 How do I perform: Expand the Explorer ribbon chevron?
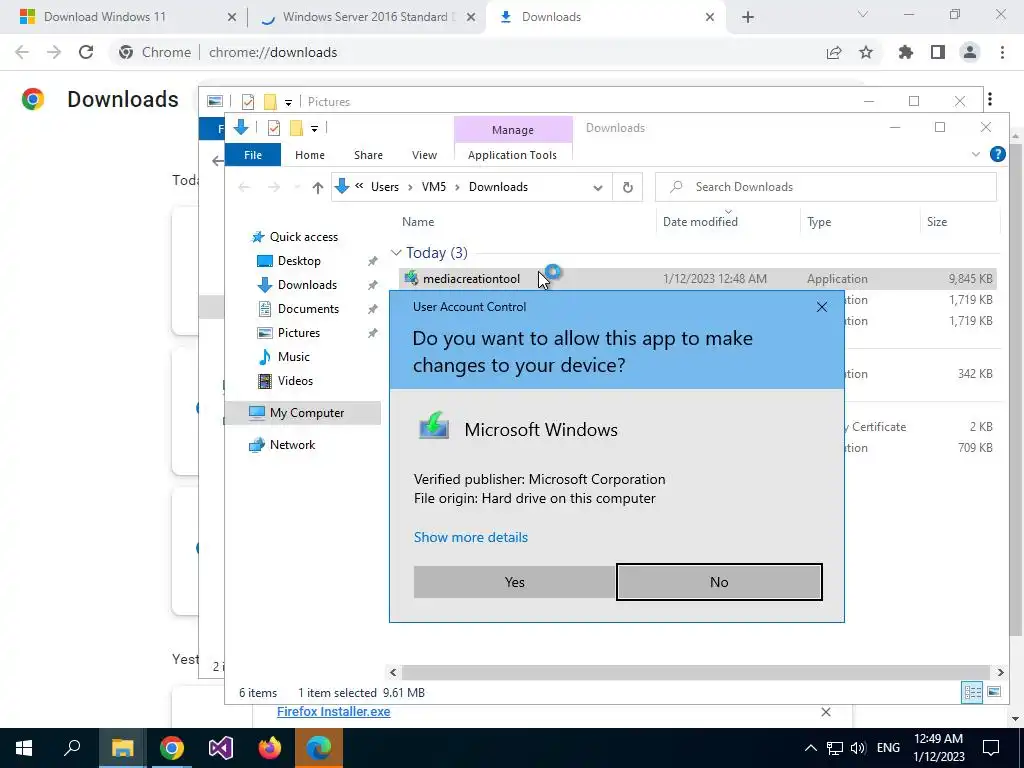[976, 154]
